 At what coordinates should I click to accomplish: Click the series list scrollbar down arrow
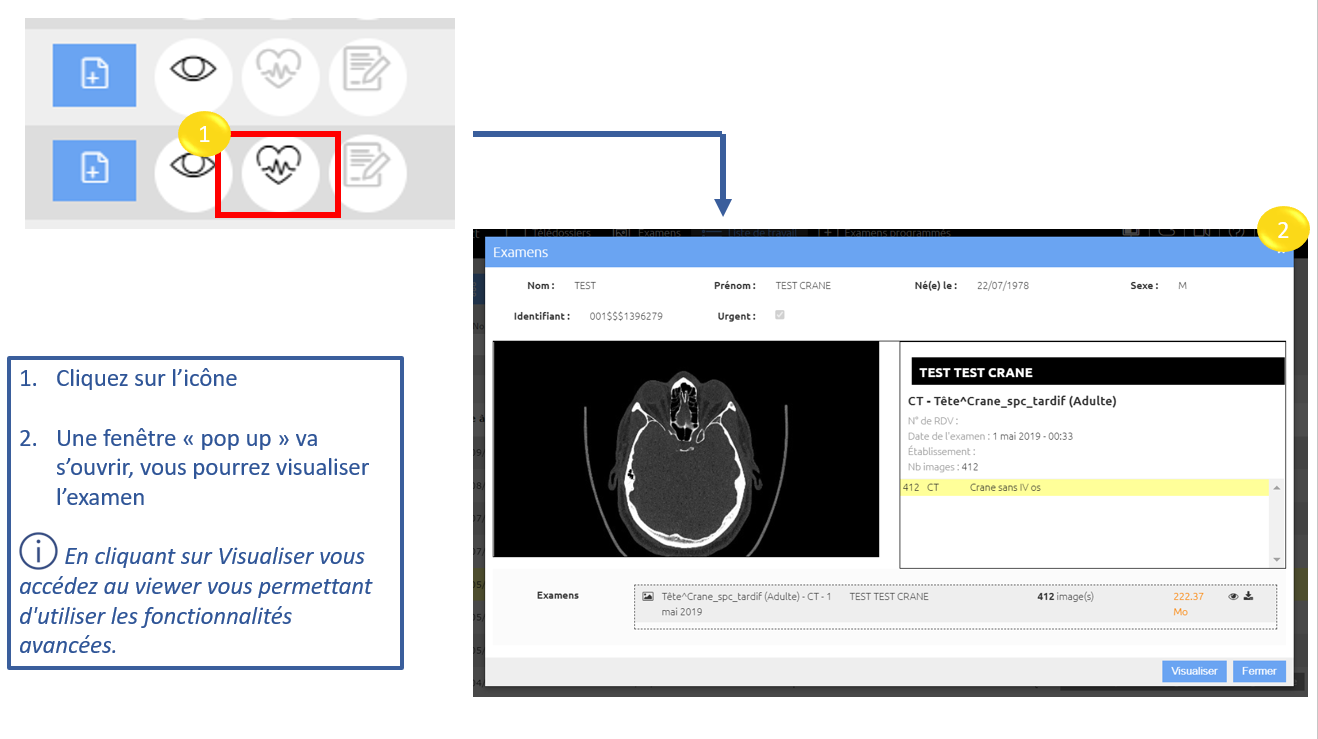[x=1276, y=559]
